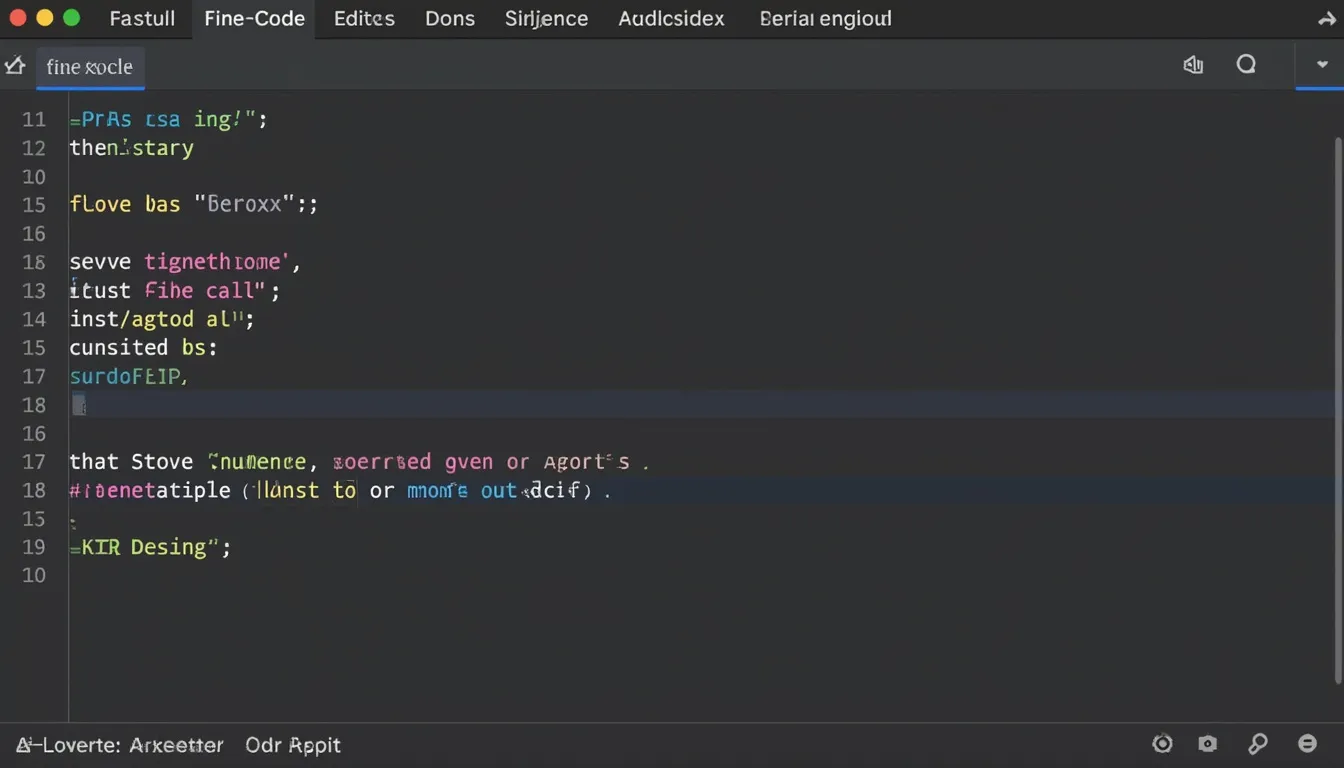Click 'Odr Appit' in the status bar
Image resolution: width=1344 pixels, height=768 pixels.
[x=293, y=745]
